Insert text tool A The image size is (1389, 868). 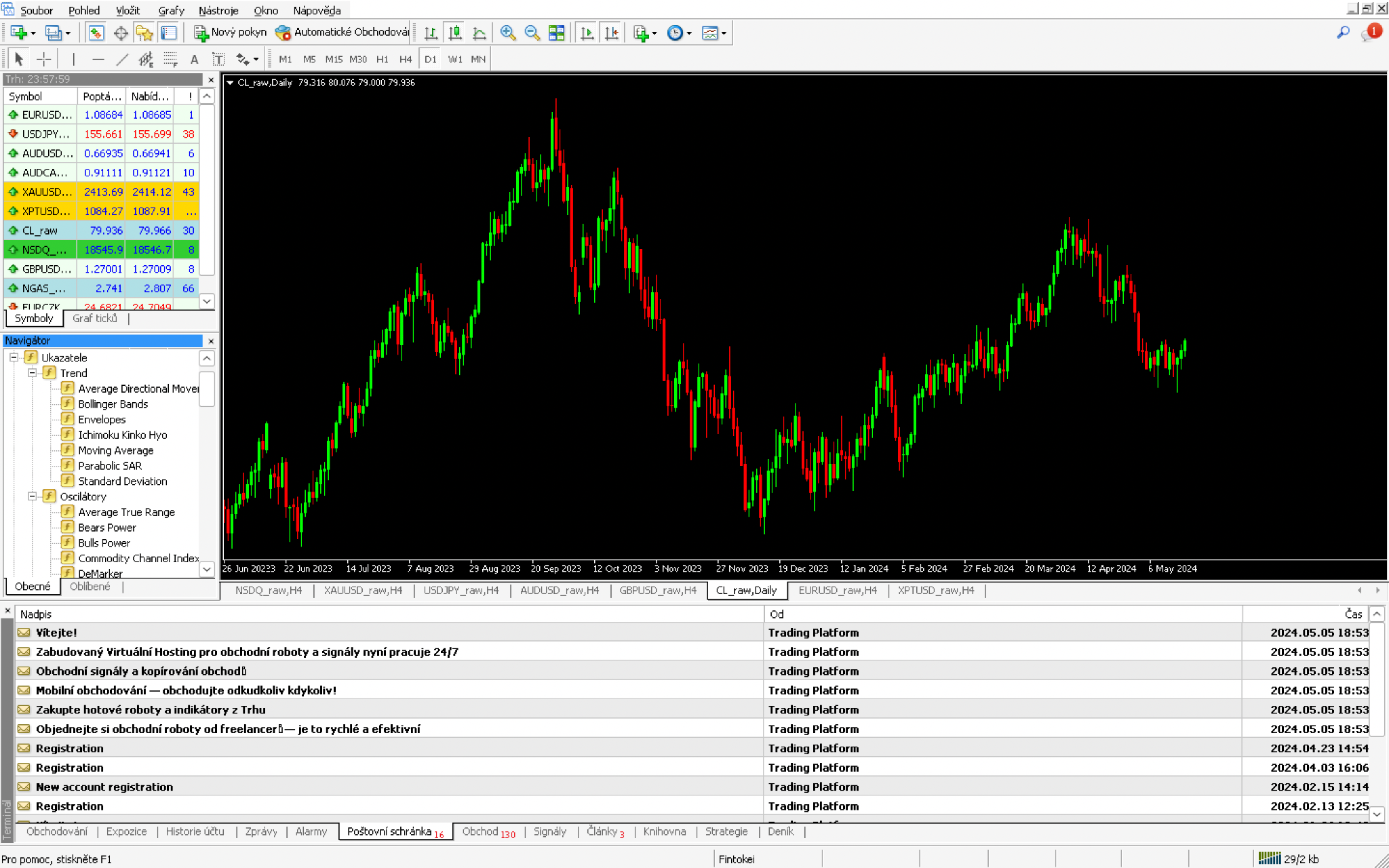(x=194, y=59)
